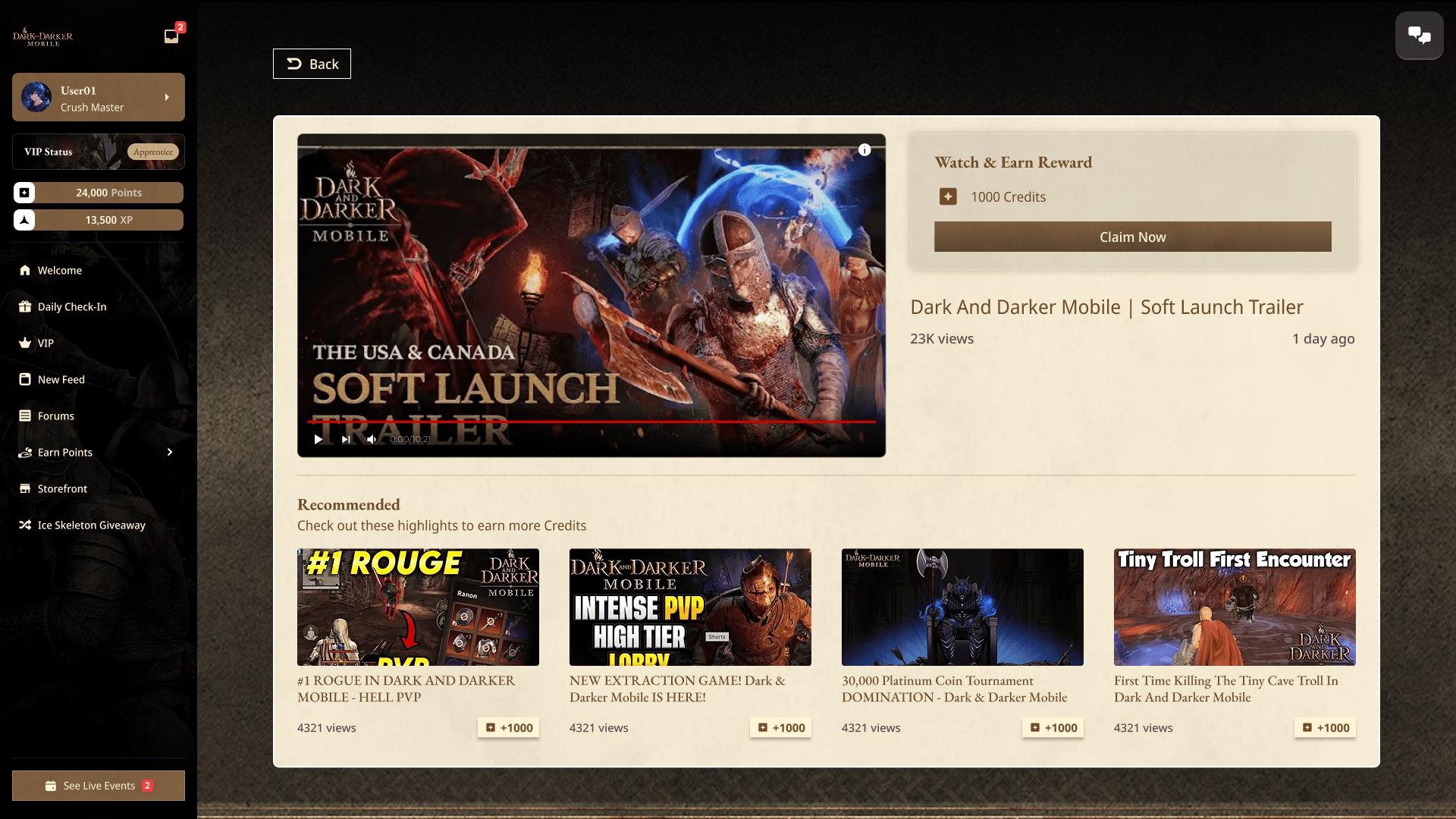Click the Live Events count badge
Viewport: 1456px width, 819px height.
click(x=148, y=786)
